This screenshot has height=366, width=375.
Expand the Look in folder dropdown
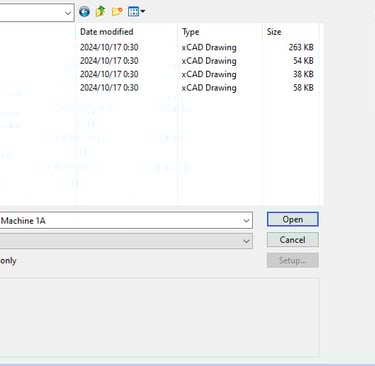pos(68,13)
